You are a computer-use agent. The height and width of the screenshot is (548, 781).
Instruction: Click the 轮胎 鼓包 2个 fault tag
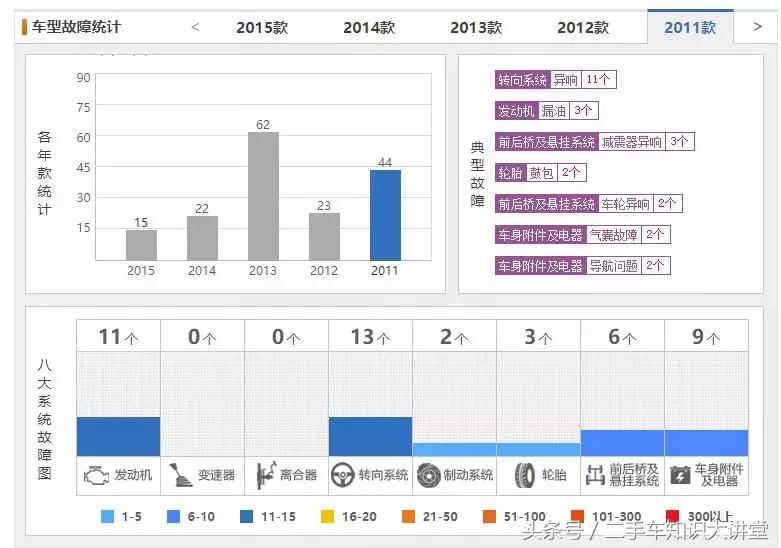point(540,173)
